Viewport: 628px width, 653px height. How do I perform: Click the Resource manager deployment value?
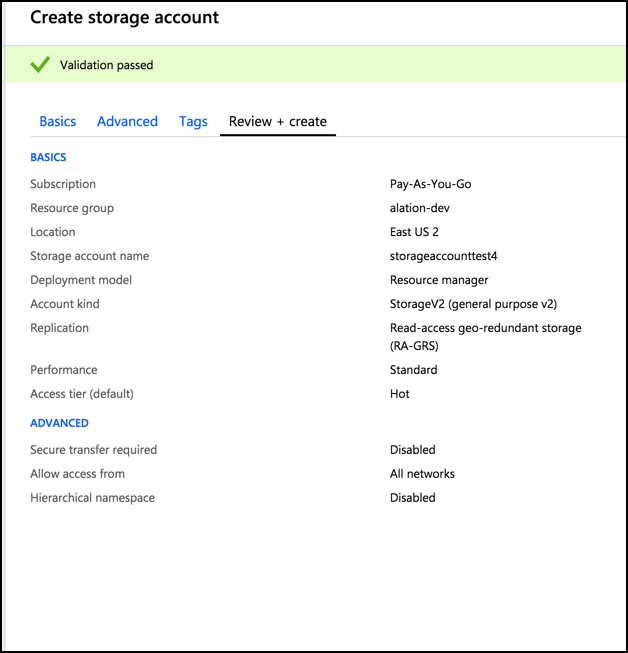pyautogui.click(x=439, y=280)
